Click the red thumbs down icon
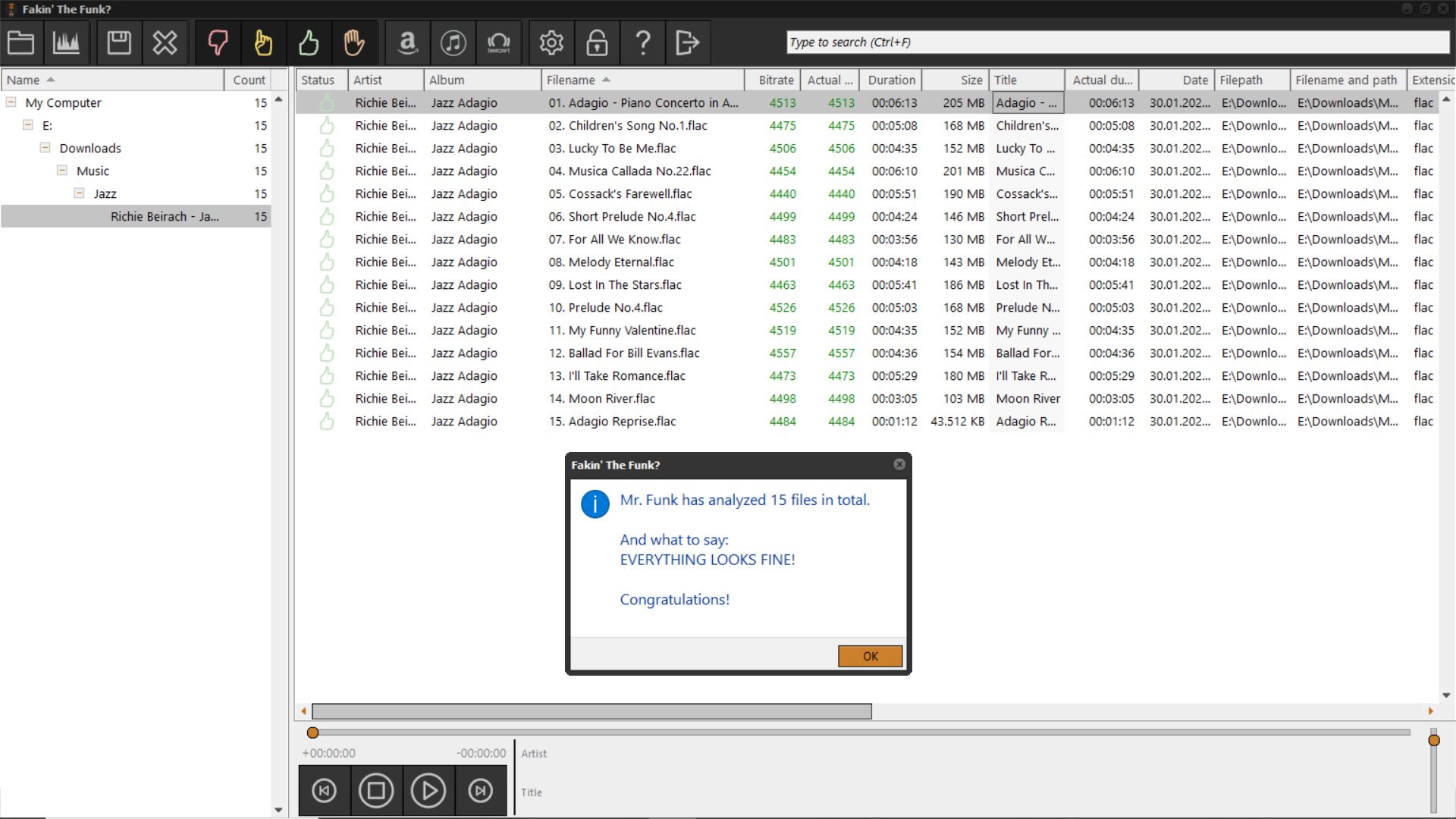1456x819 pixels. pos(218,42)
